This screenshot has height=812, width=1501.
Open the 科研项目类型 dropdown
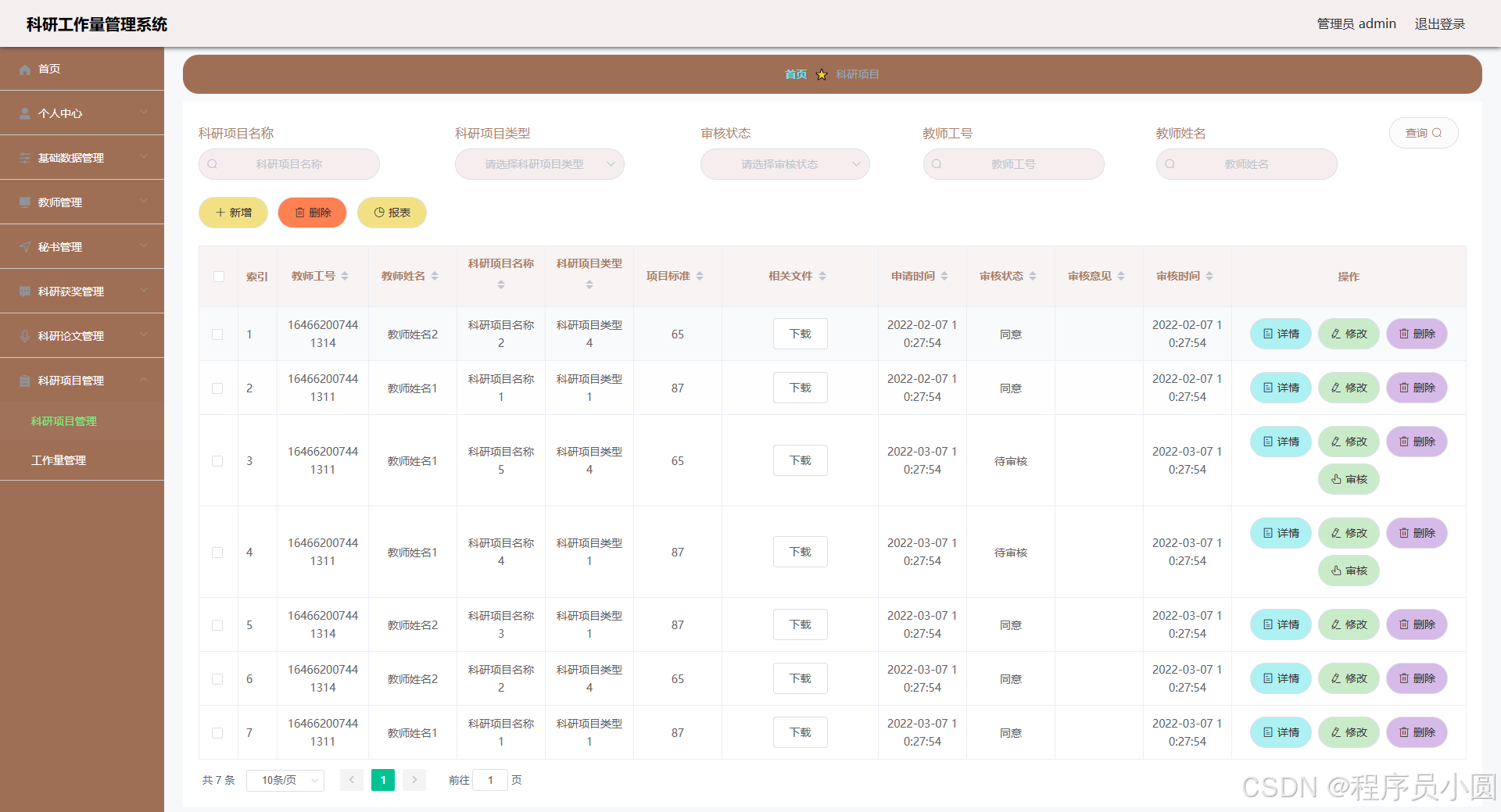point(539,164)
